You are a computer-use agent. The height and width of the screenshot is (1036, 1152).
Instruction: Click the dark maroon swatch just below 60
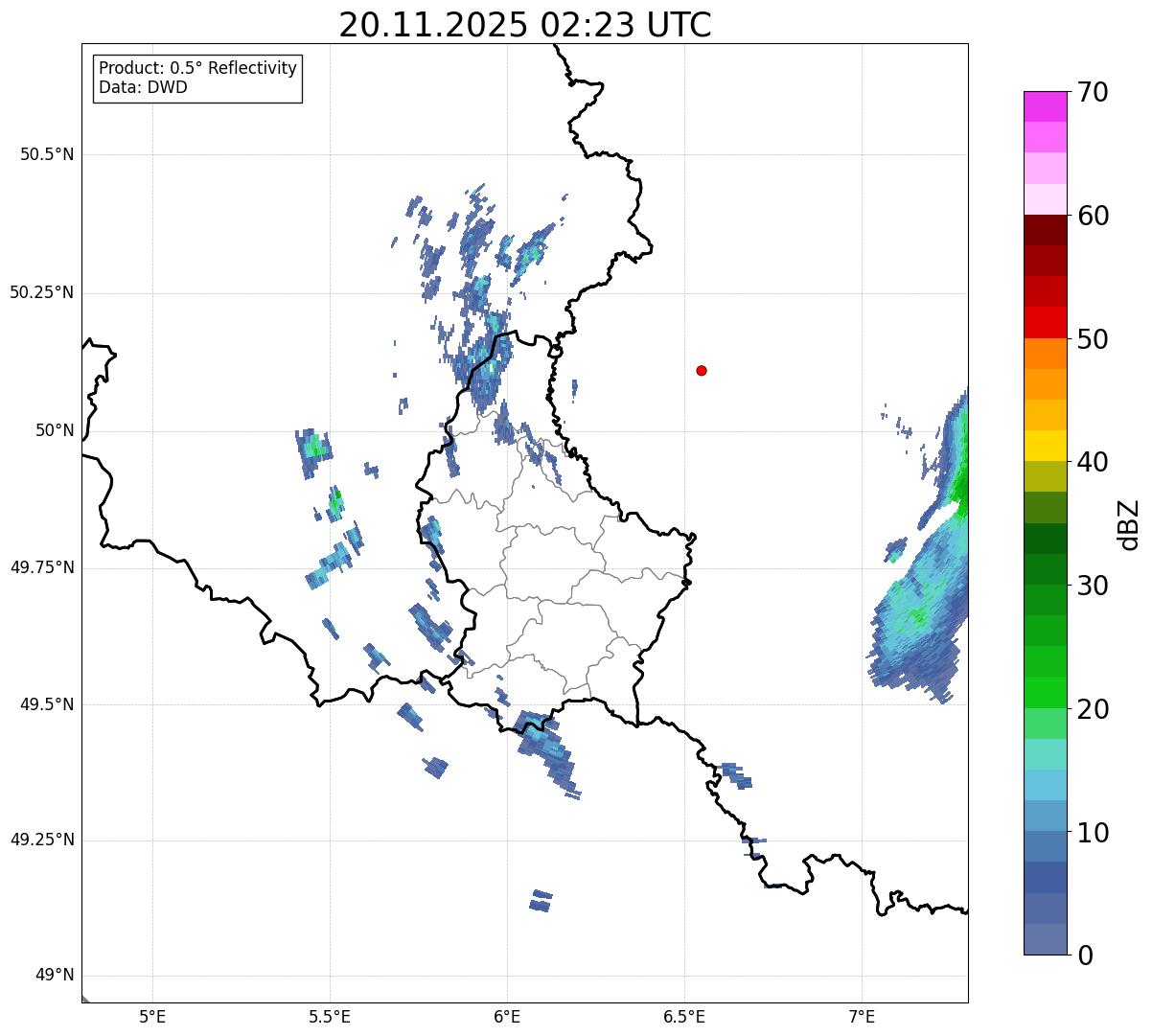(1045, 230)
